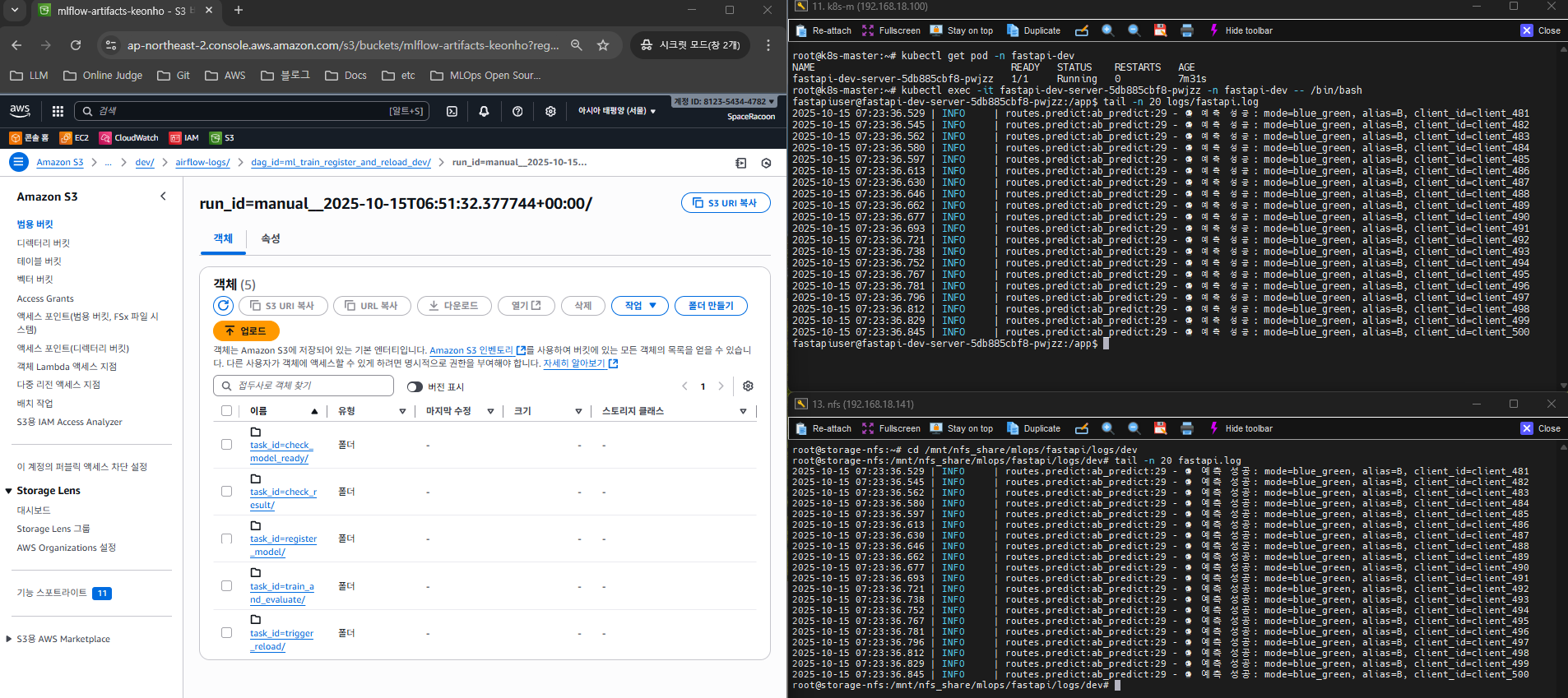Viewport: 1568px width, 698px height.
Task: Open the 작업 actions dropdown
Action: click(x=640, y=306)
